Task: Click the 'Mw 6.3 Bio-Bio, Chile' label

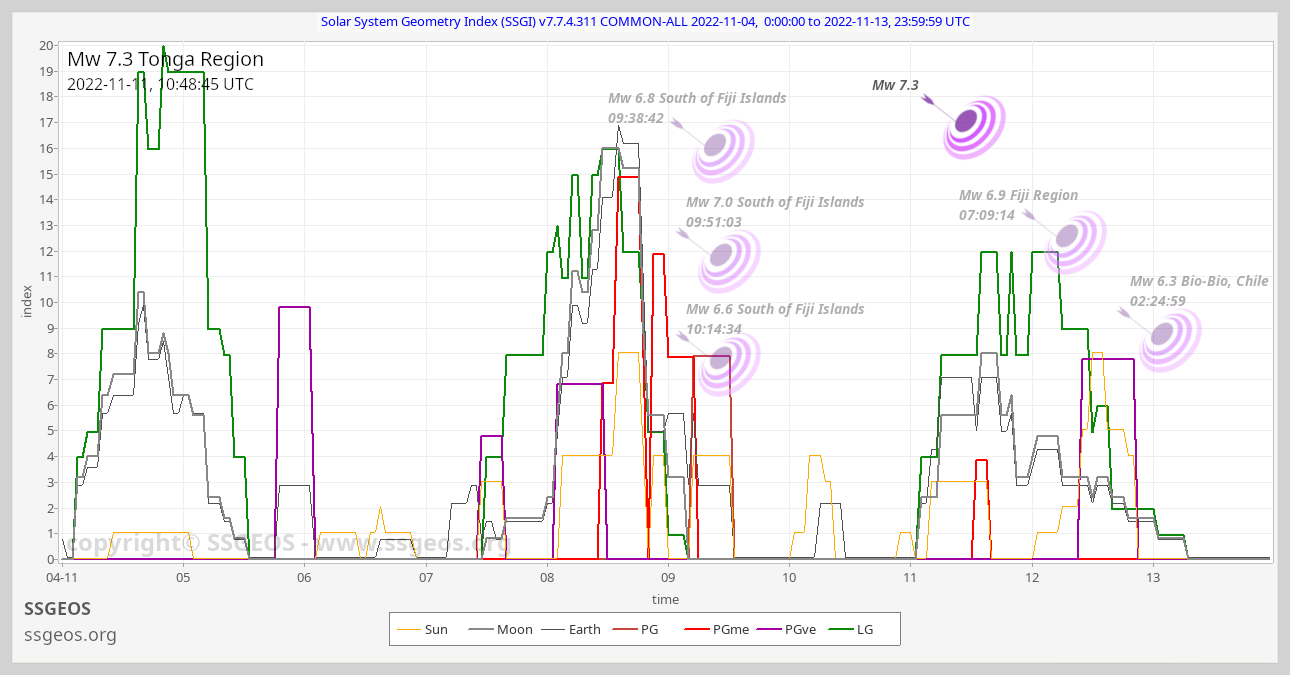Action: 1199,281
